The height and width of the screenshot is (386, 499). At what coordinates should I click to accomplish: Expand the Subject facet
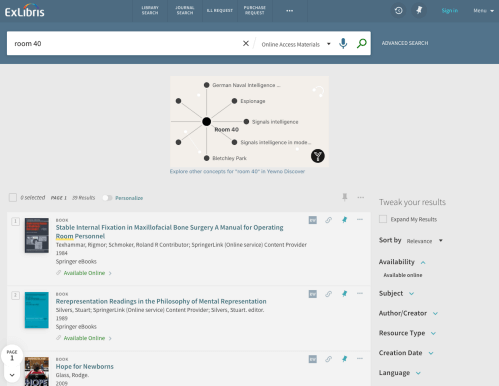tap(396, 293)
